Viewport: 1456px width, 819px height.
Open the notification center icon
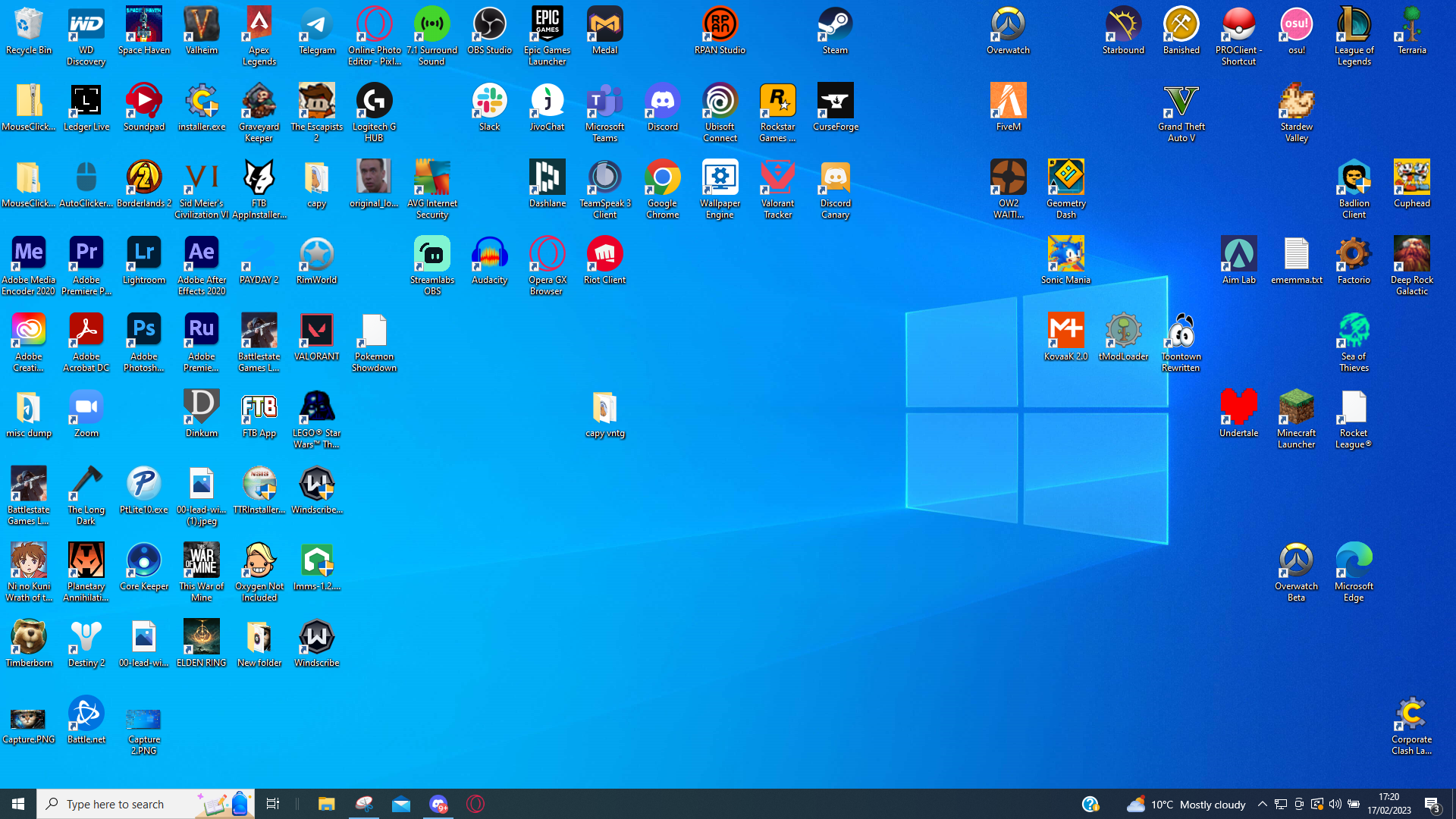pos(1432,804)
